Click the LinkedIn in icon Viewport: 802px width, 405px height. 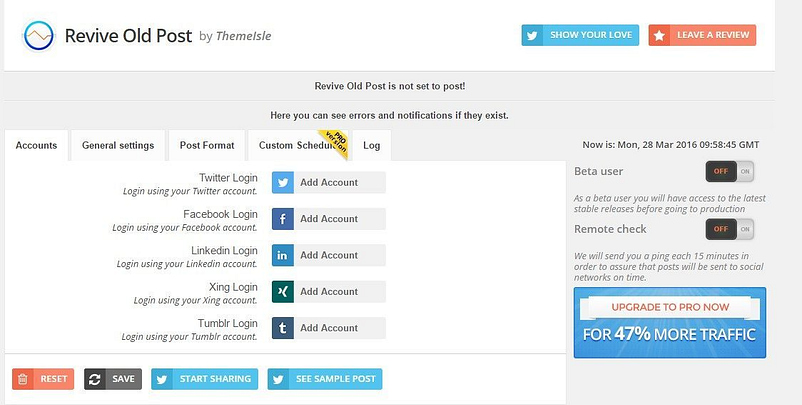click(x=282, y=255)
